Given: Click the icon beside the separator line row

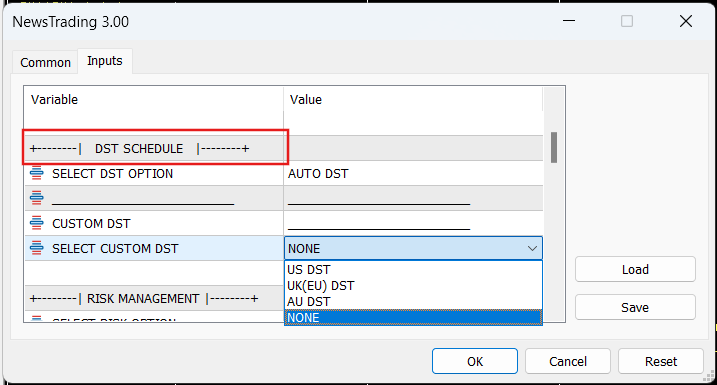Looking at the screenshot, I should 37,198.
